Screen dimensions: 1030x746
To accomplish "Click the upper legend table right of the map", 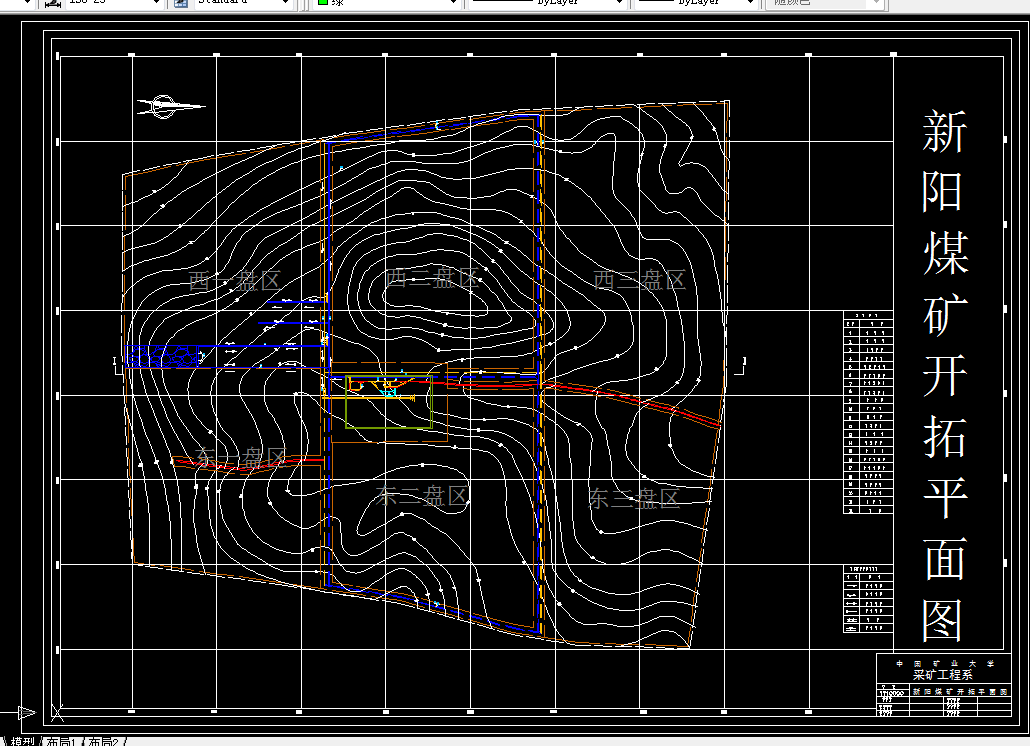I will [868, 413].
